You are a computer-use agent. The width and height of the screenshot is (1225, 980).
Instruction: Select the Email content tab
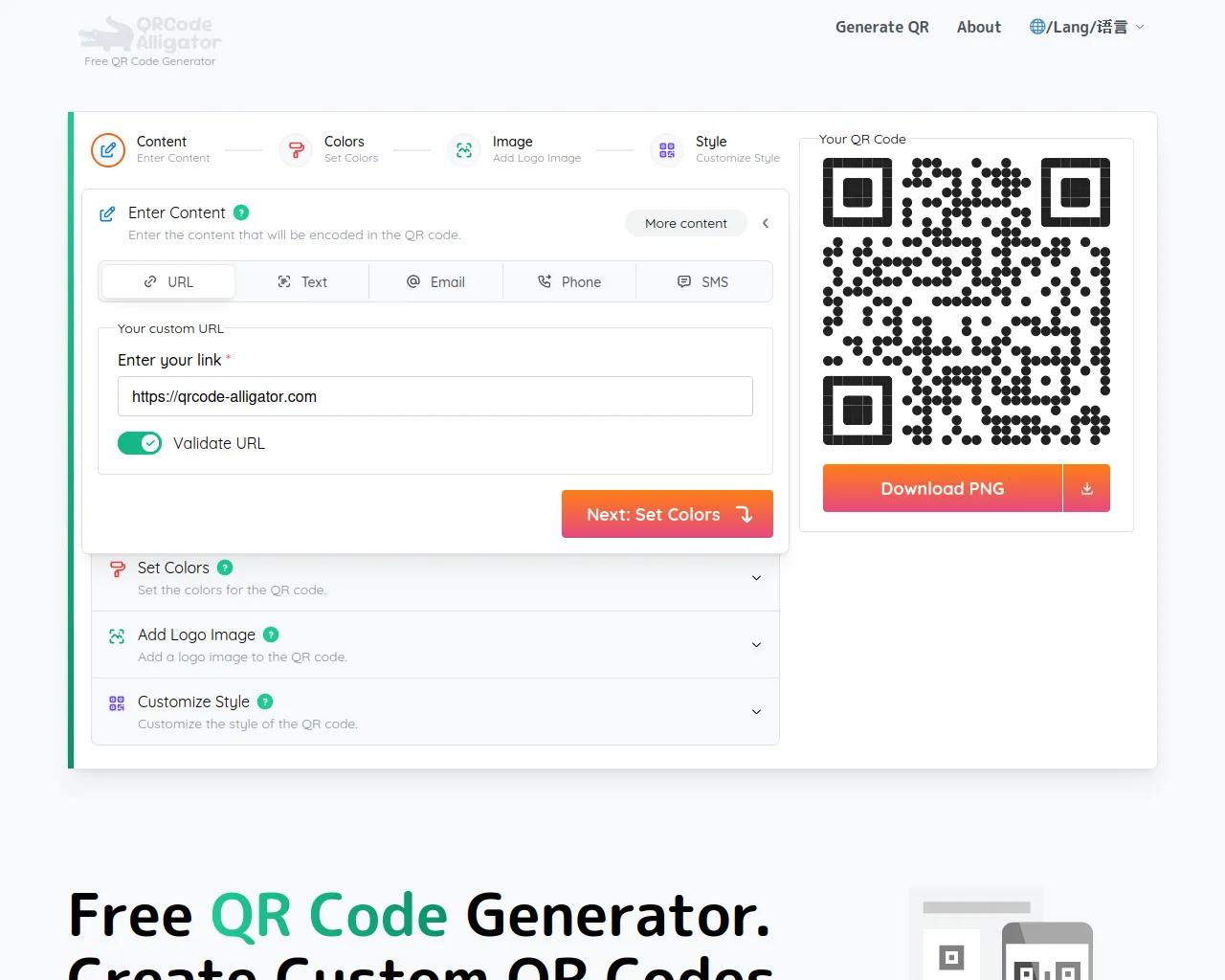[x=435, y=281]
